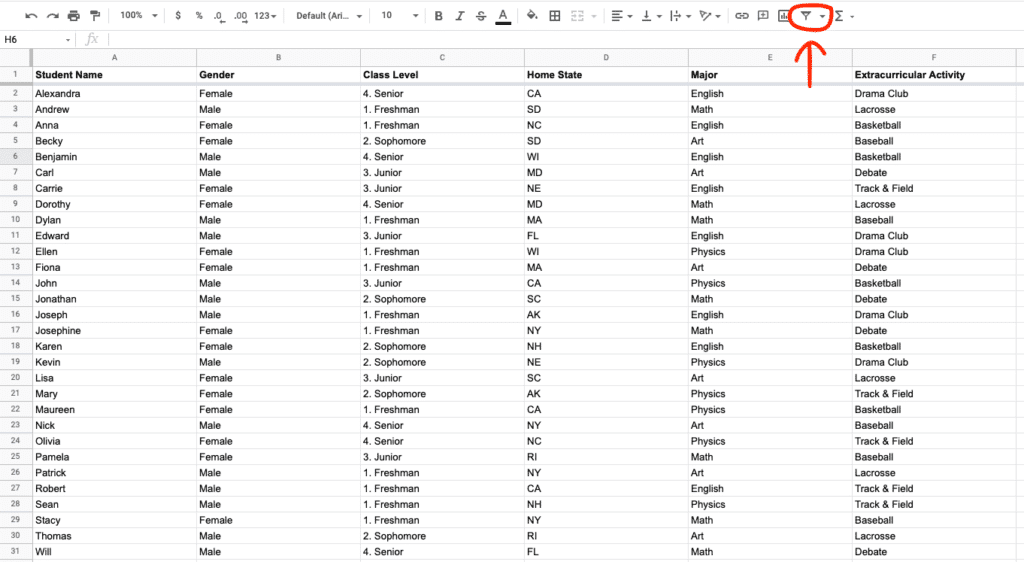The width and height of the screenshot is (1024, 562).
Task: Select the cell containing Josephine
Action: [114, 330]
